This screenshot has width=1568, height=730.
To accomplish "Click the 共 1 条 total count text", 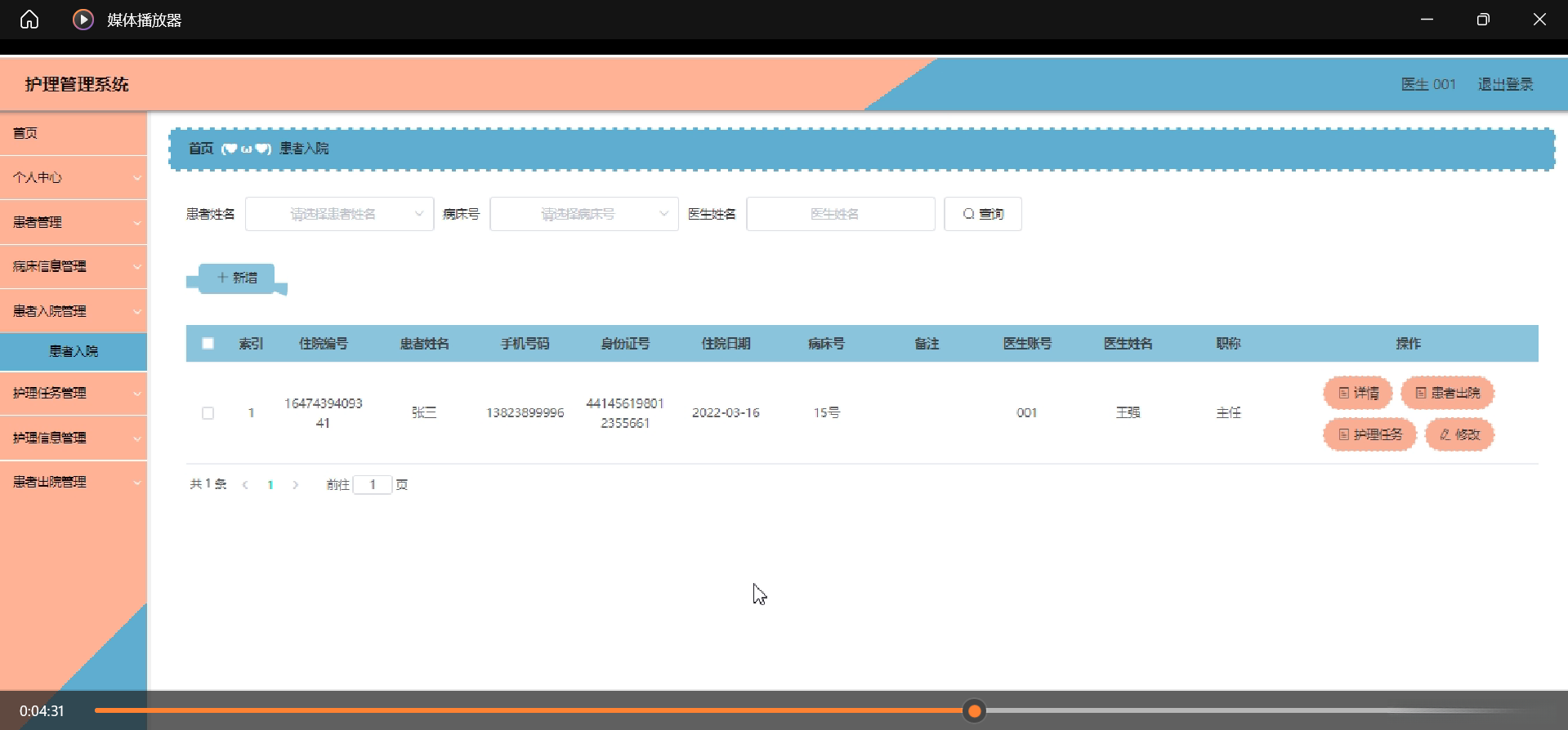I will [208, 484].
